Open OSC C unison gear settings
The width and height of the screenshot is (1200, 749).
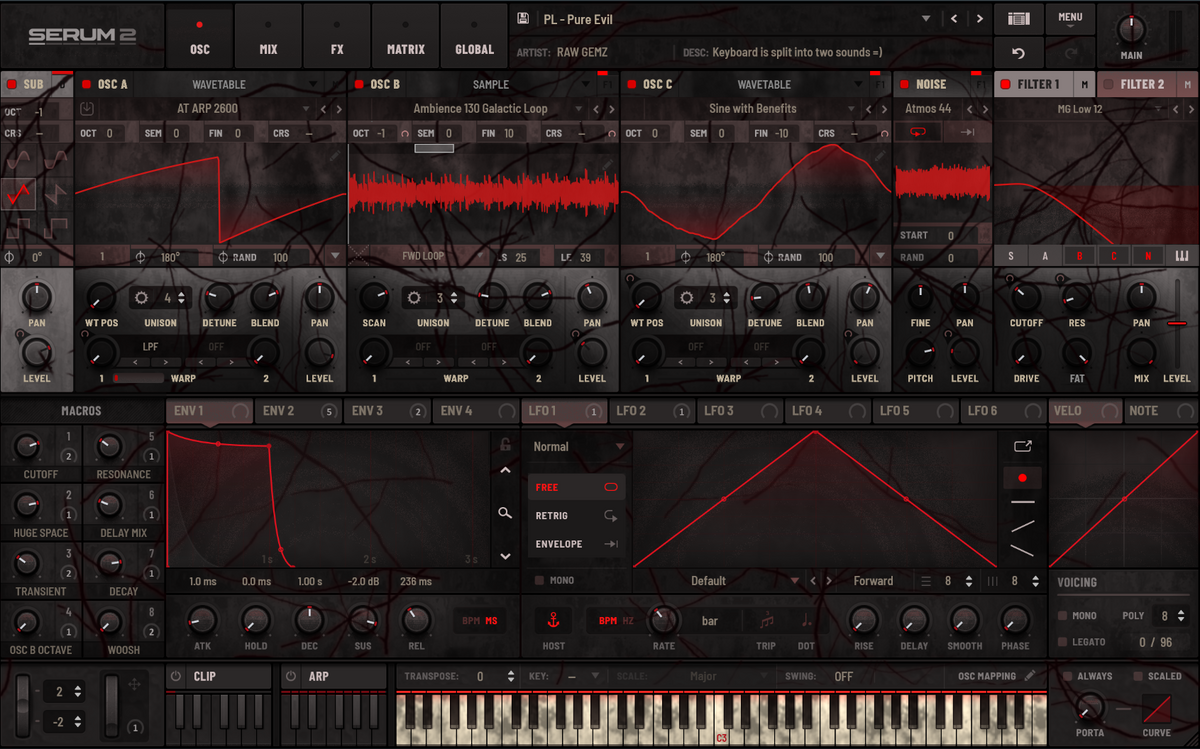pos(686,297)
